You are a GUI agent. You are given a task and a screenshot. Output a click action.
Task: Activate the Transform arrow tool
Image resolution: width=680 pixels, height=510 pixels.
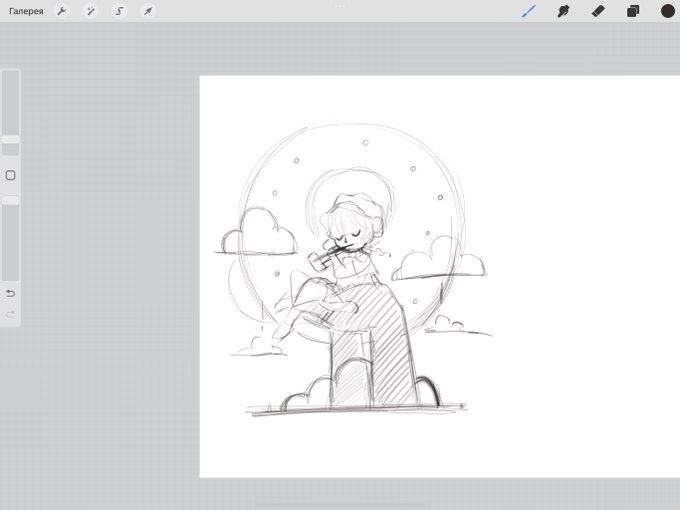pos(148,11)
